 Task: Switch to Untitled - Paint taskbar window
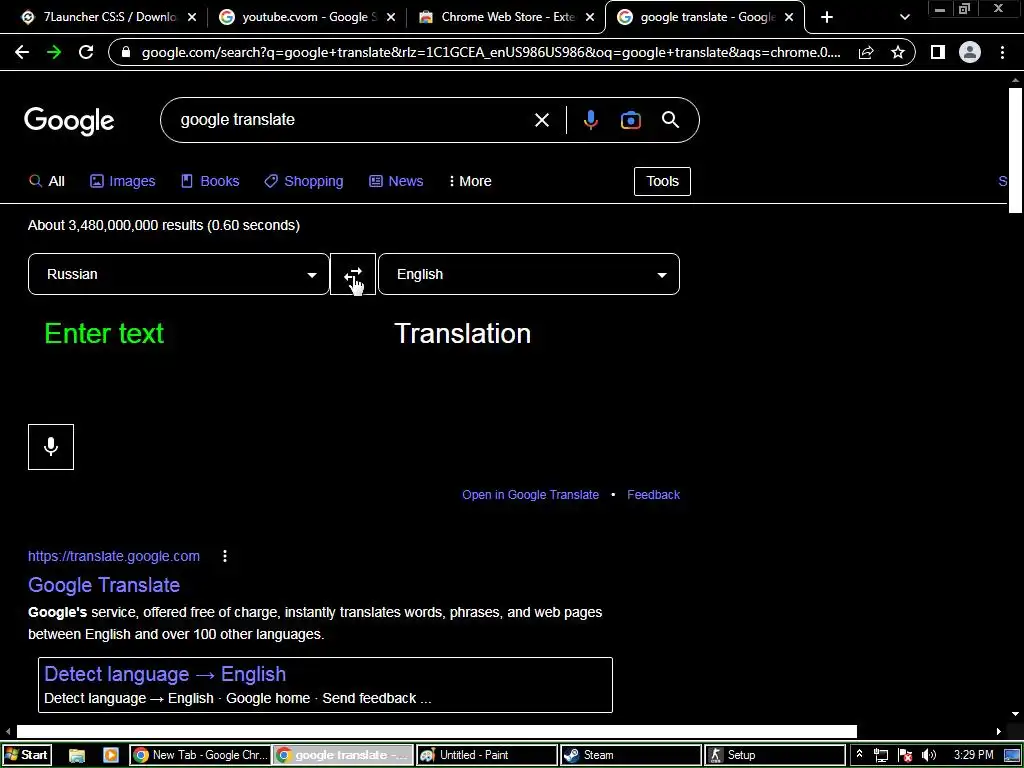click(x=487, y=756)
